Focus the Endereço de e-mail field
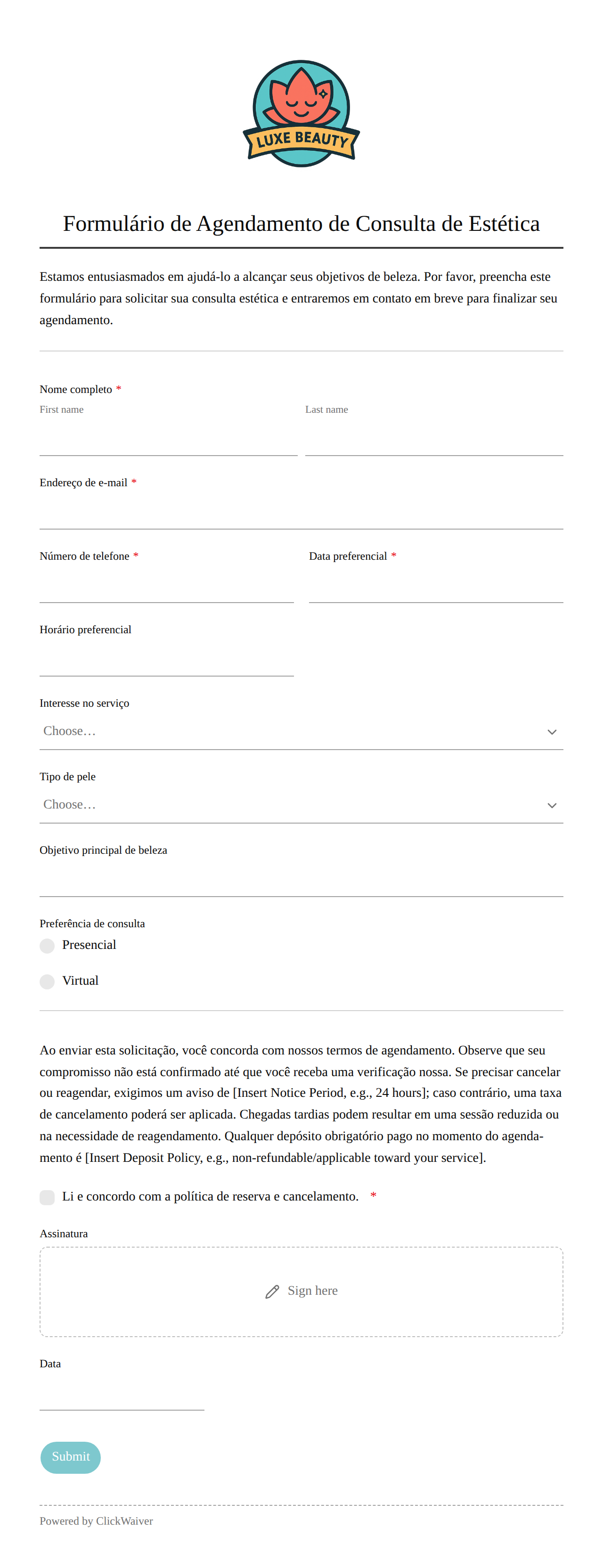Image resolution: width=603 pixels, height=1568 pixels. click(301, 512)
